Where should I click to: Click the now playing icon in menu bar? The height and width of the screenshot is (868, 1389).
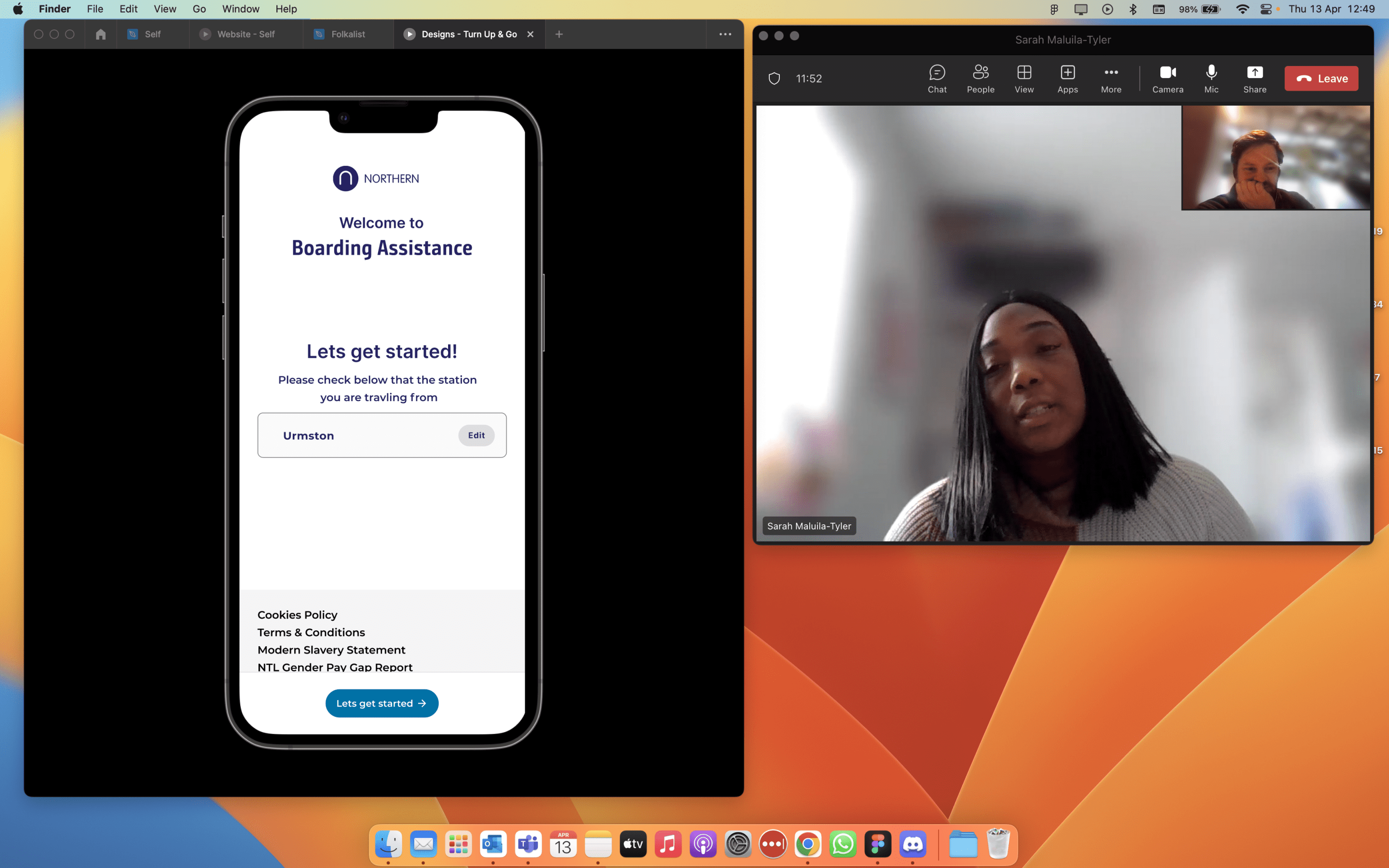[x=1108, y=9]
